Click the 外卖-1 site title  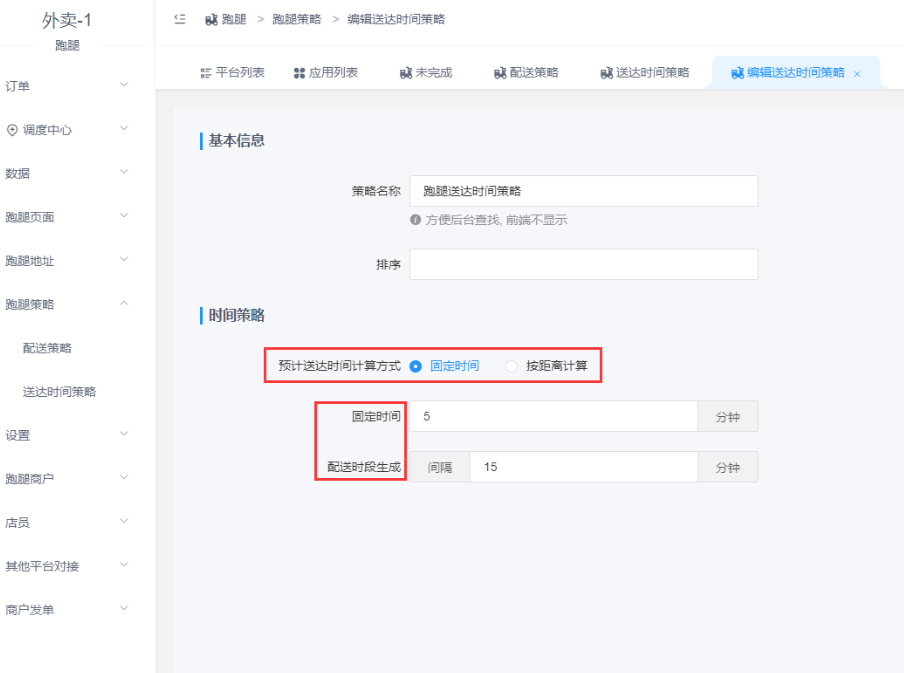point(66,21)
